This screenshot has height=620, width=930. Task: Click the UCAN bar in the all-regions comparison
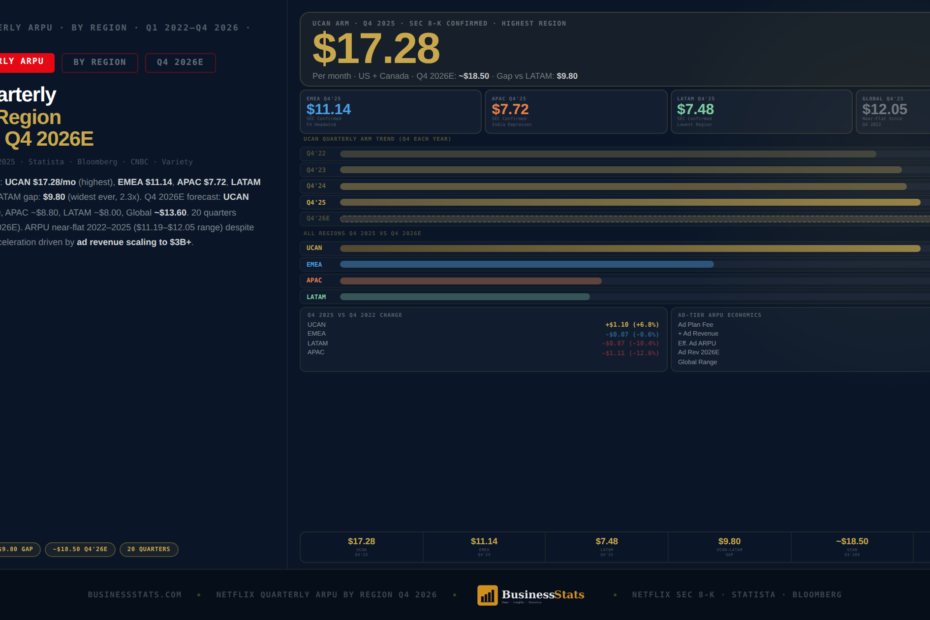pos(630,249)
